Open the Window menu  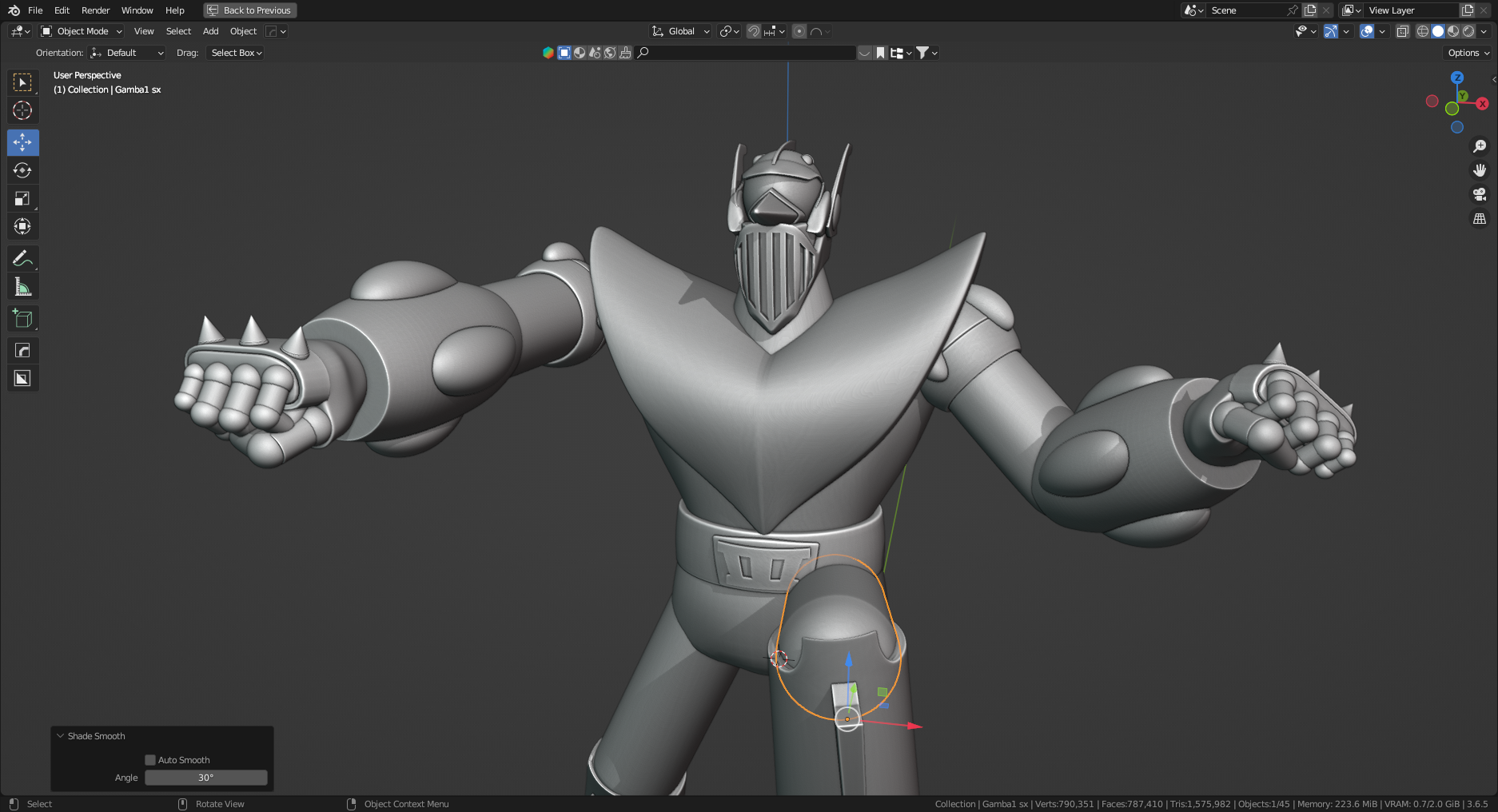tap(137, 10)
